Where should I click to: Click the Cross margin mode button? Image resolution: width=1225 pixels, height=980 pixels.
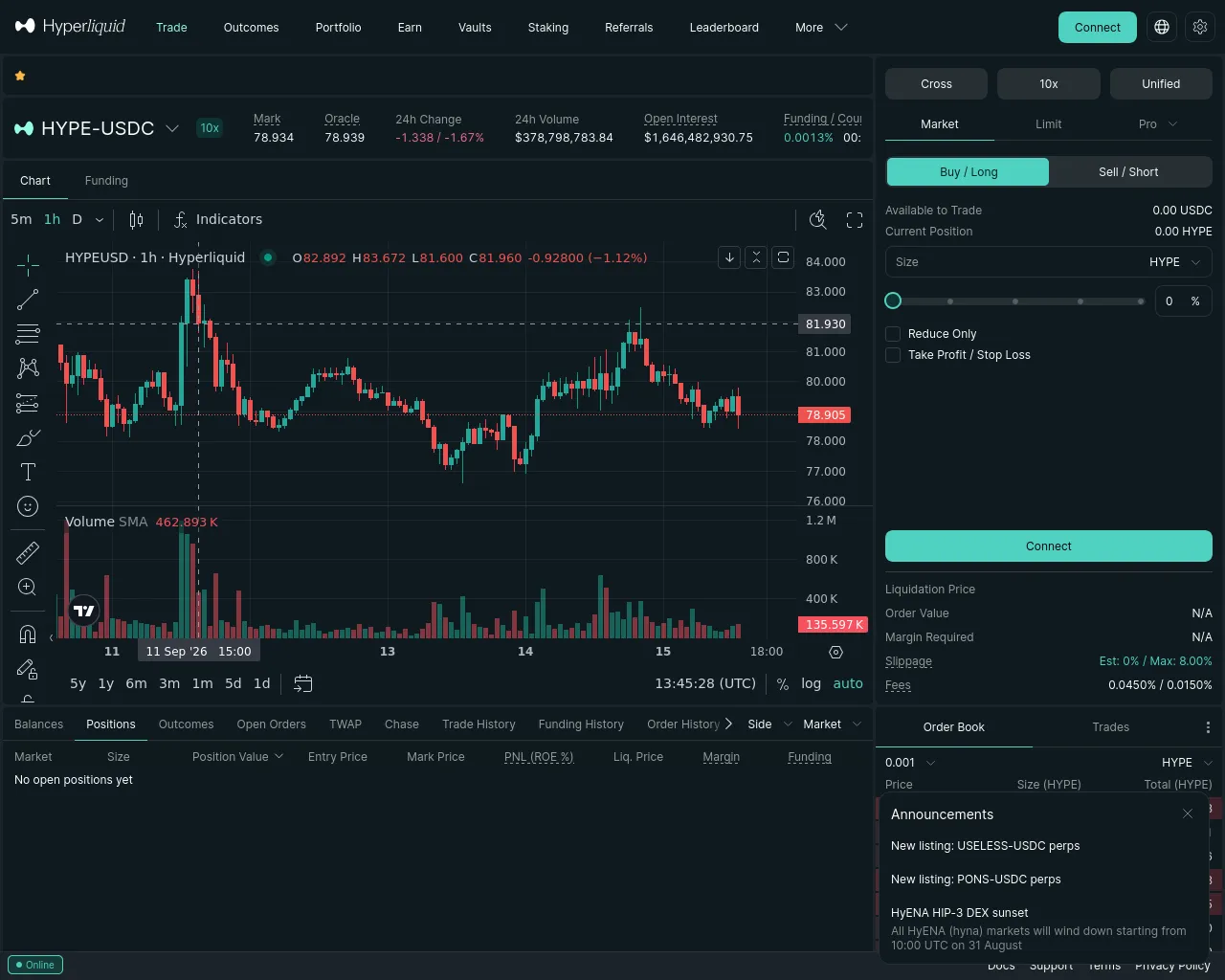[x=936, y=84]
